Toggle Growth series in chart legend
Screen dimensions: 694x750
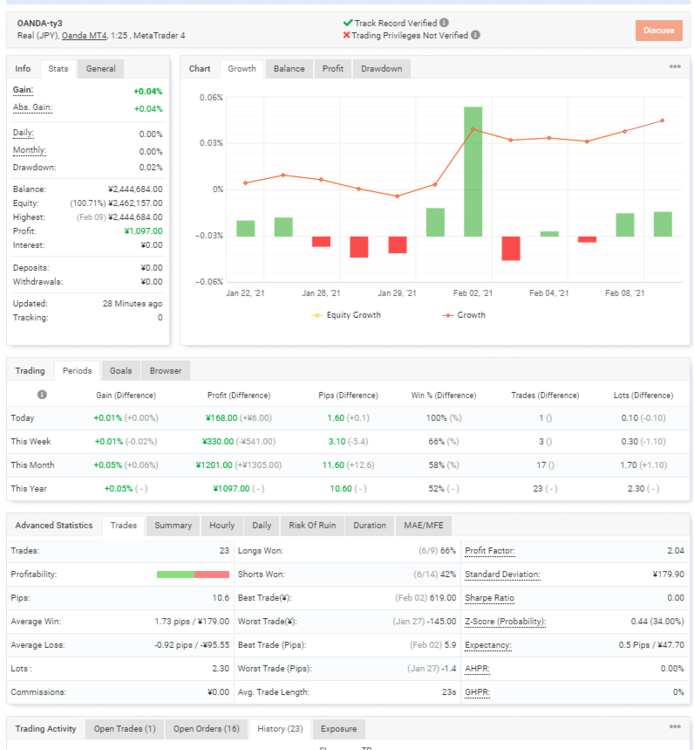(x=463, y=315)
